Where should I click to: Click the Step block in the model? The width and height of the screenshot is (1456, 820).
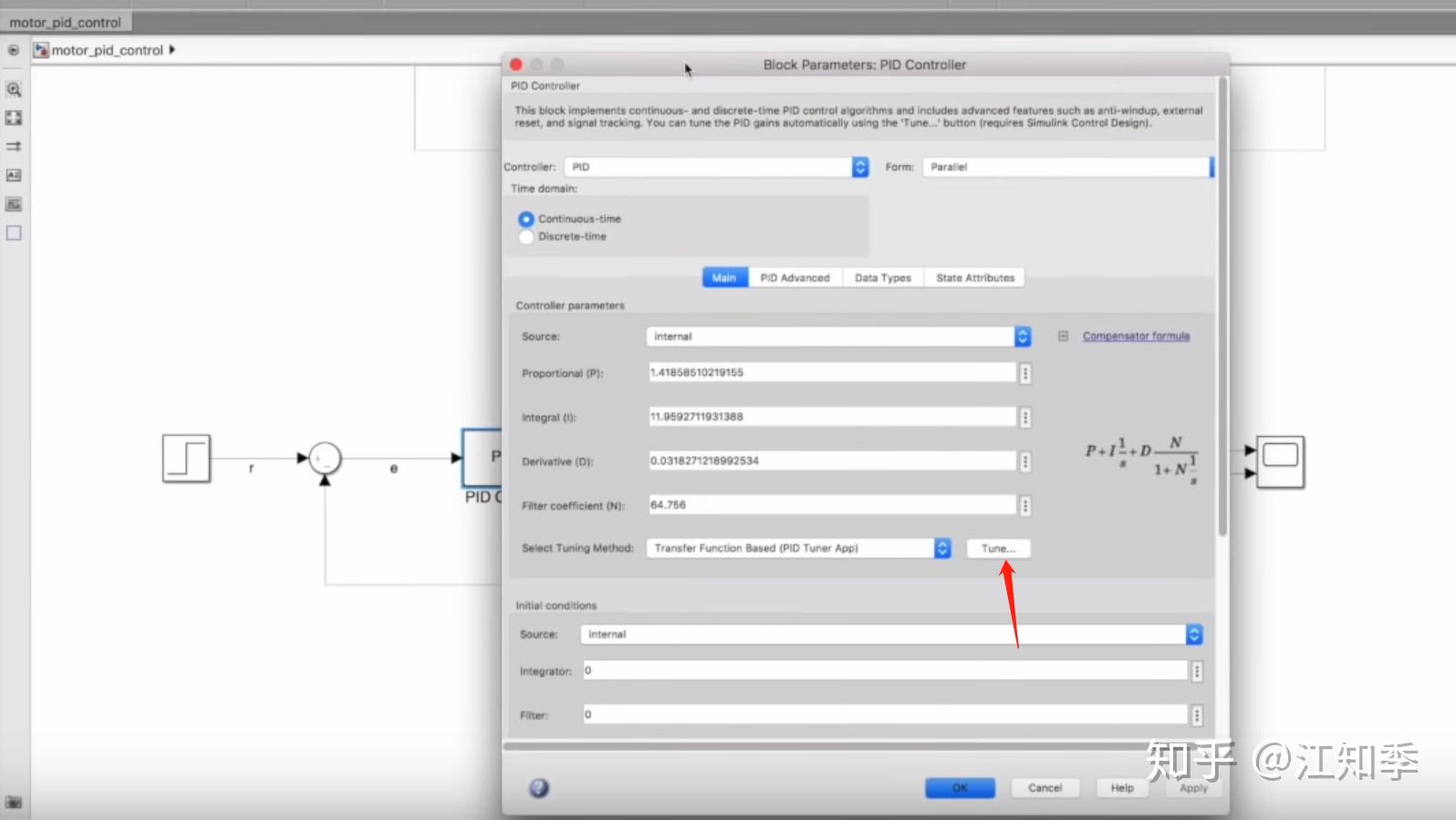[186, 458]
